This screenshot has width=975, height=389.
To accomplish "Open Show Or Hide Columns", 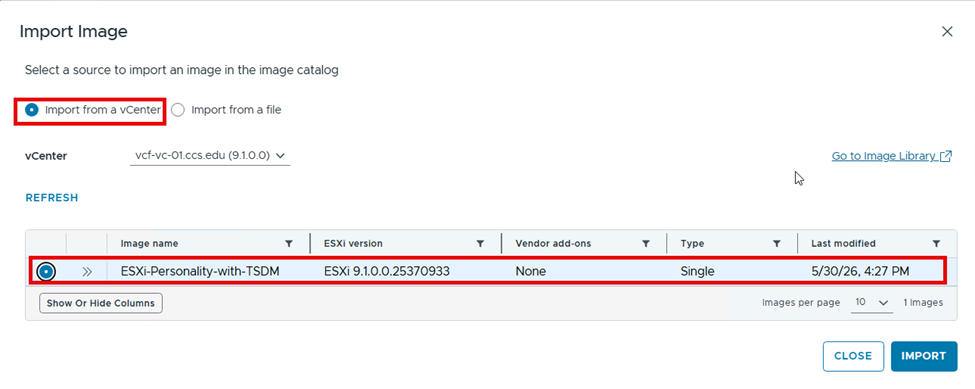I will point(101,303).
